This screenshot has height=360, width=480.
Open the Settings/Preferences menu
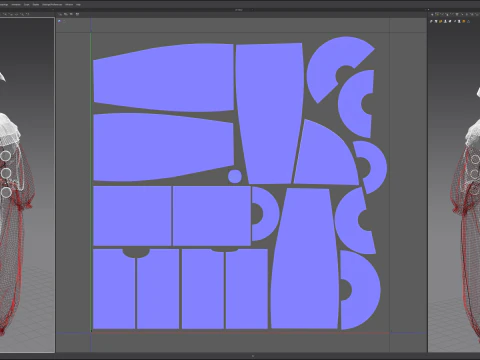pyautogui.click(x=52, y=5)
